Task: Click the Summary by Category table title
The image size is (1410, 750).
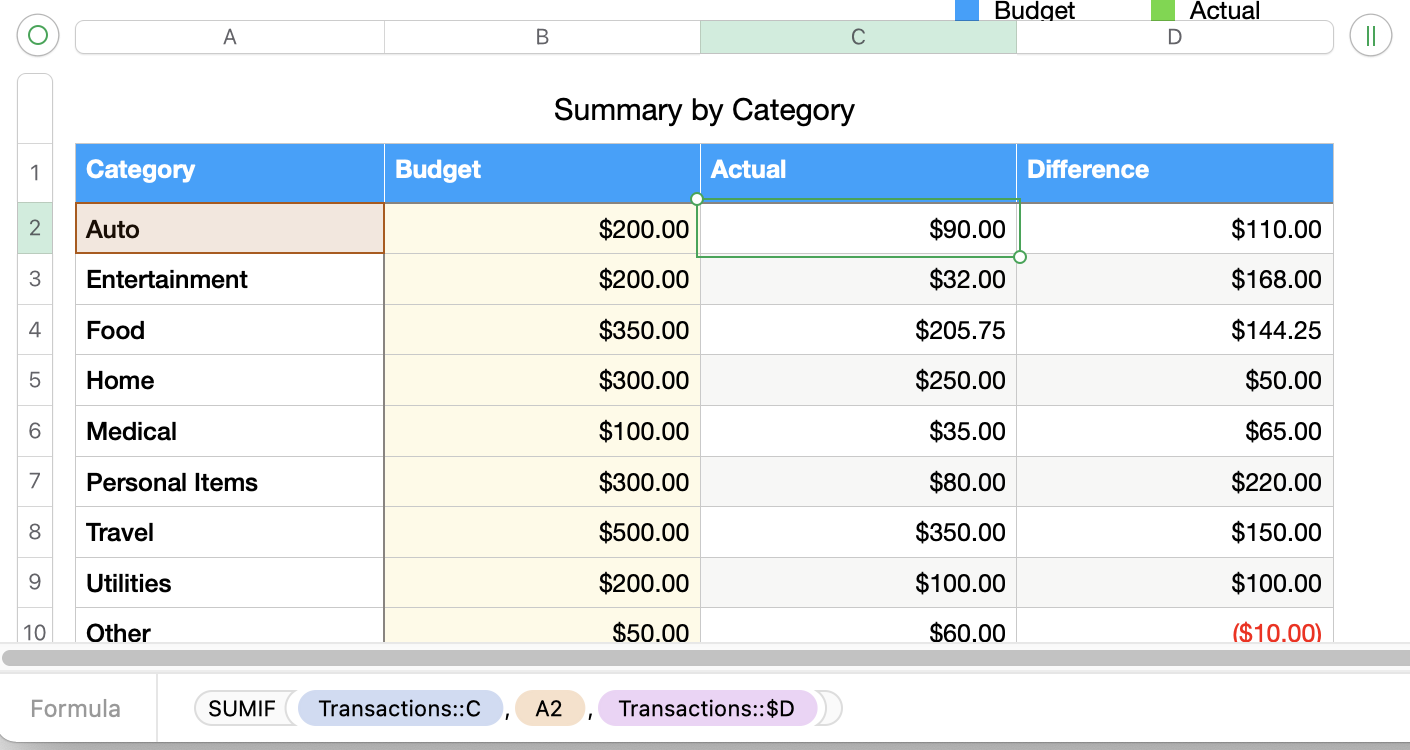Action: point(704,109)
